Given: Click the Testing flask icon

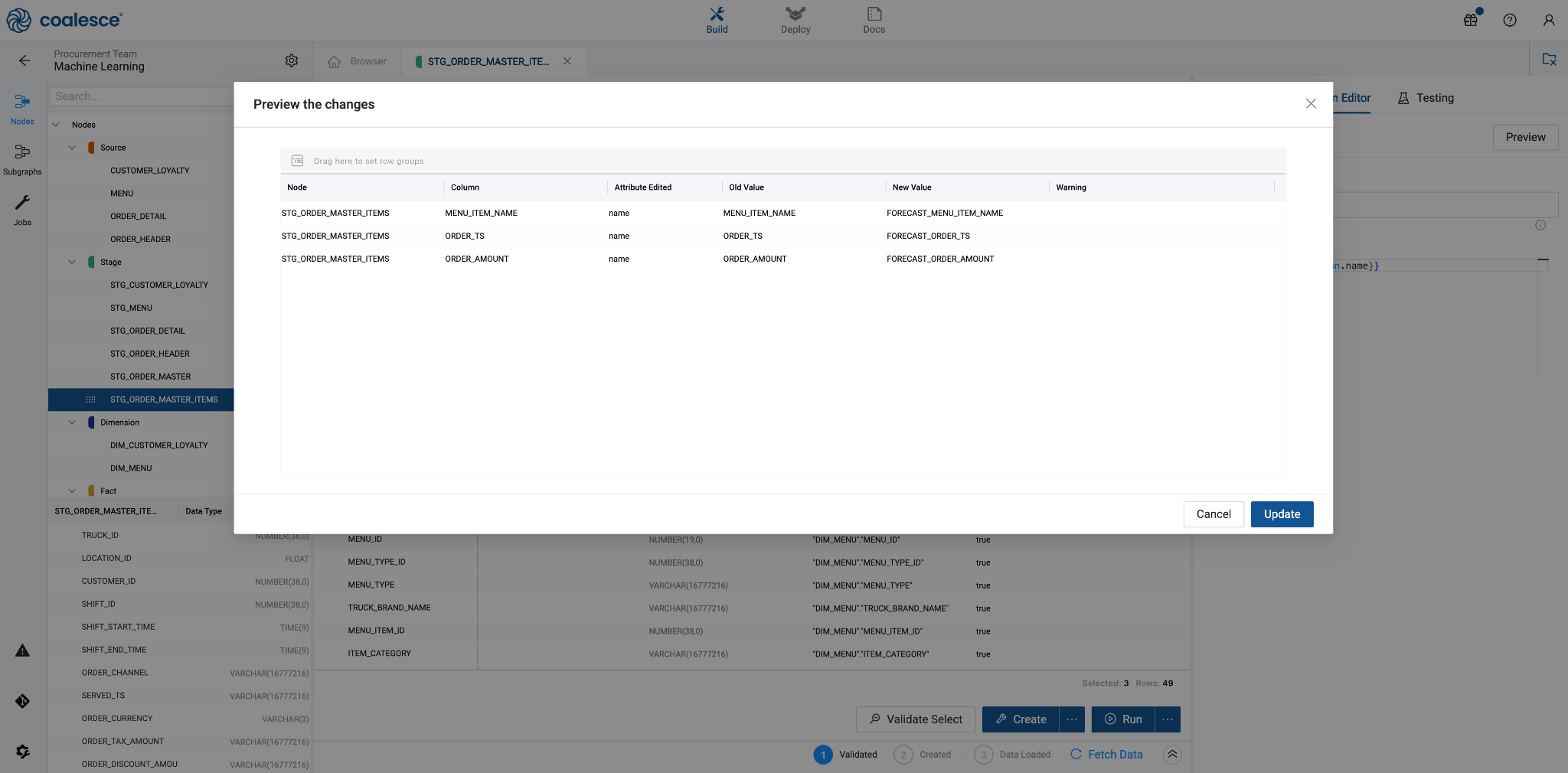Looking at the screenshot, I should click(x=1403, y=98).
